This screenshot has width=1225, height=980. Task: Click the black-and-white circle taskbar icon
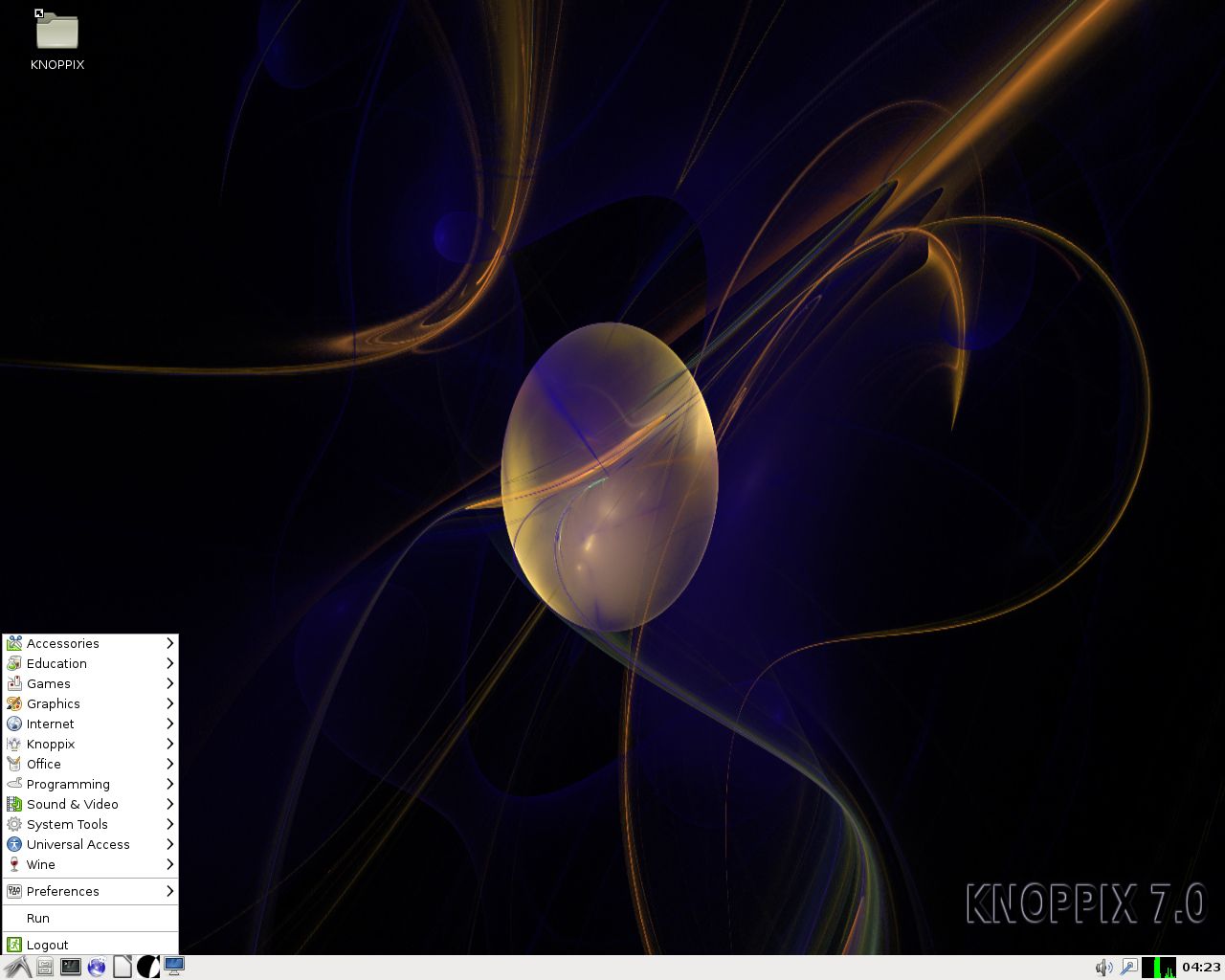148,967
